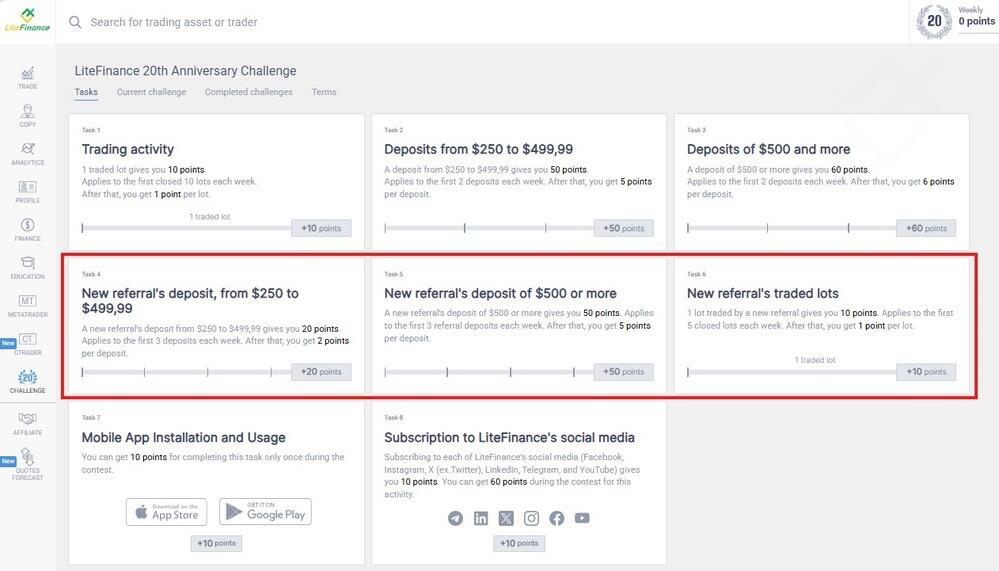Click the search magnifier icon

click(x=75, y=22)
